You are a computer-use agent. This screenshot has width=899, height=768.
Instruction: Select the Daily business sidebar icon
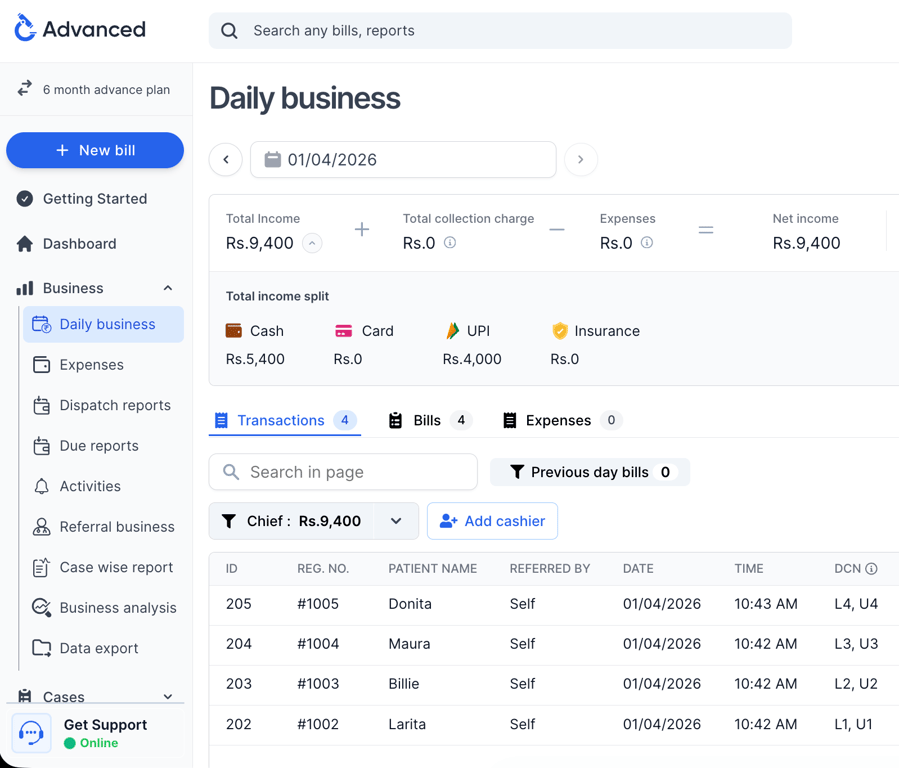pos(40,324)
